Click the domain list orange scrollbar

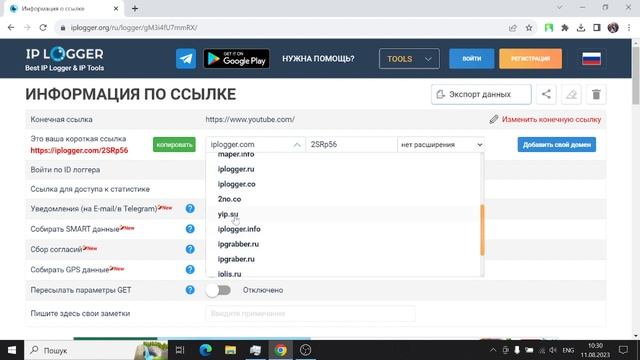(x=482, y=230)
